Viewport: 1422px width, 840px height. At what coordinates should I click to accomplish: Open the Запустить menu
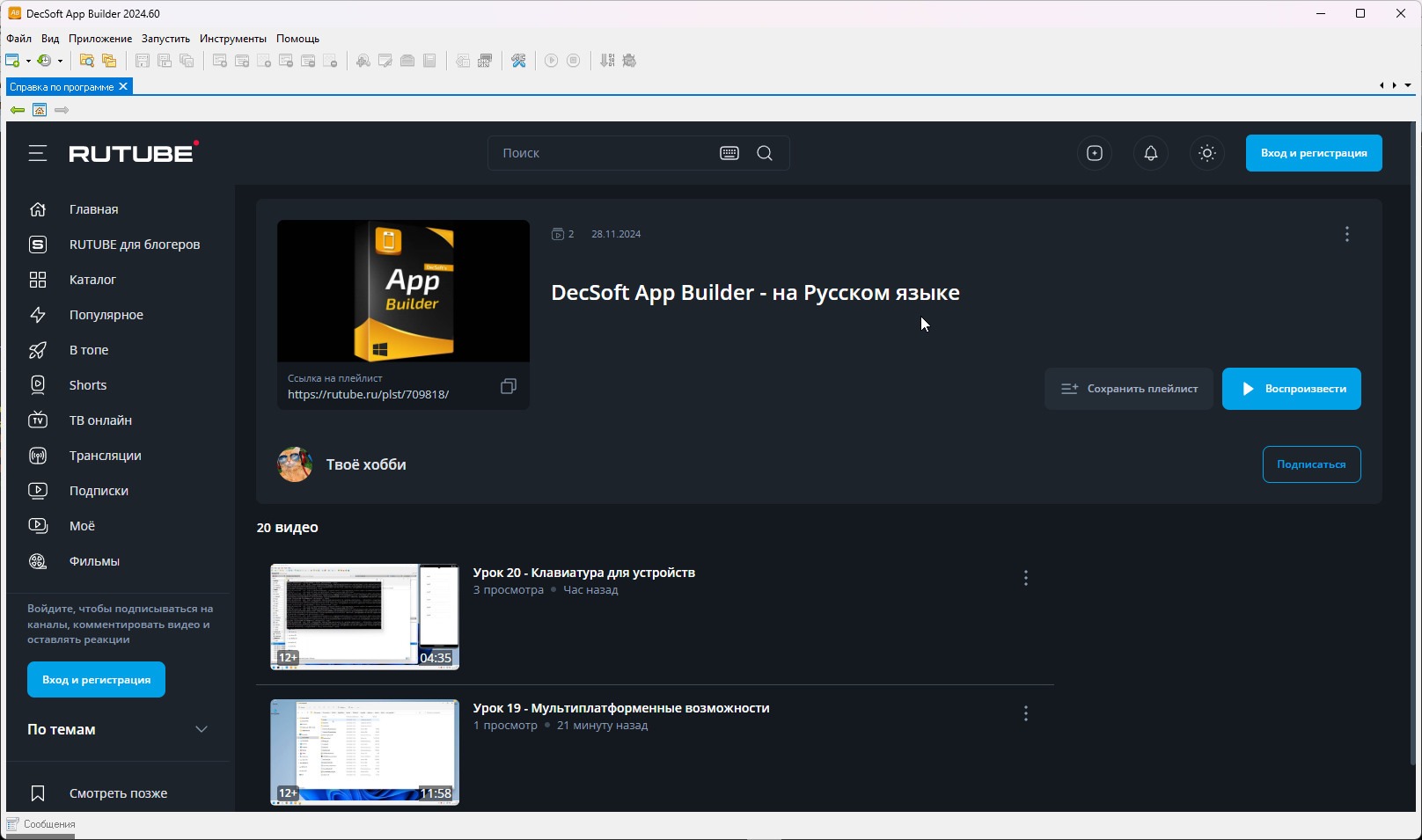(165, 39)
